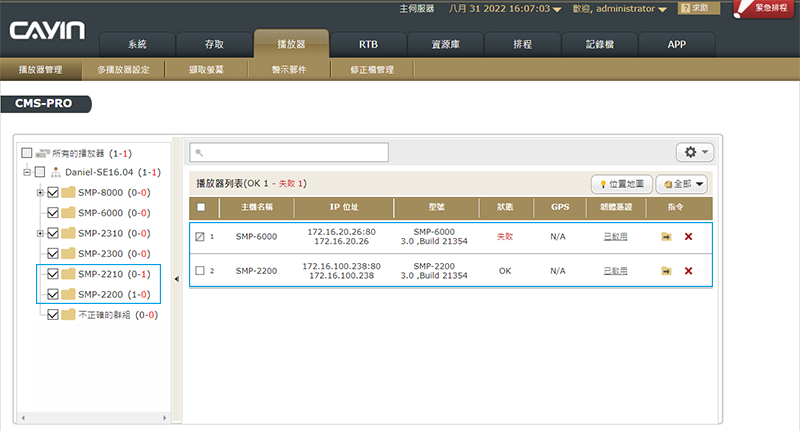Tick the checkbox for SMP-2200 player row
The width and height of the screenshot is (800, 431).
point(200,271)
